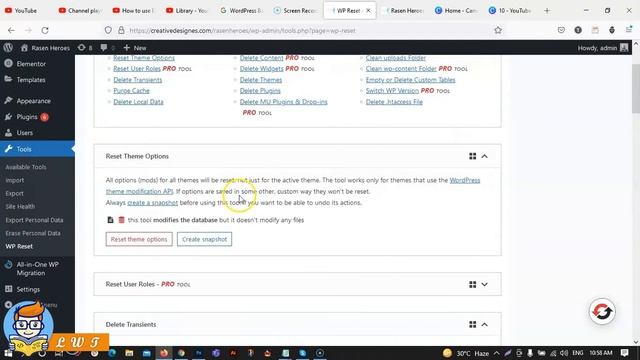This screenshot has width=640, height=360.
Task: Click grid icon in Reset Theme Options header
Action: click(472, 156)
